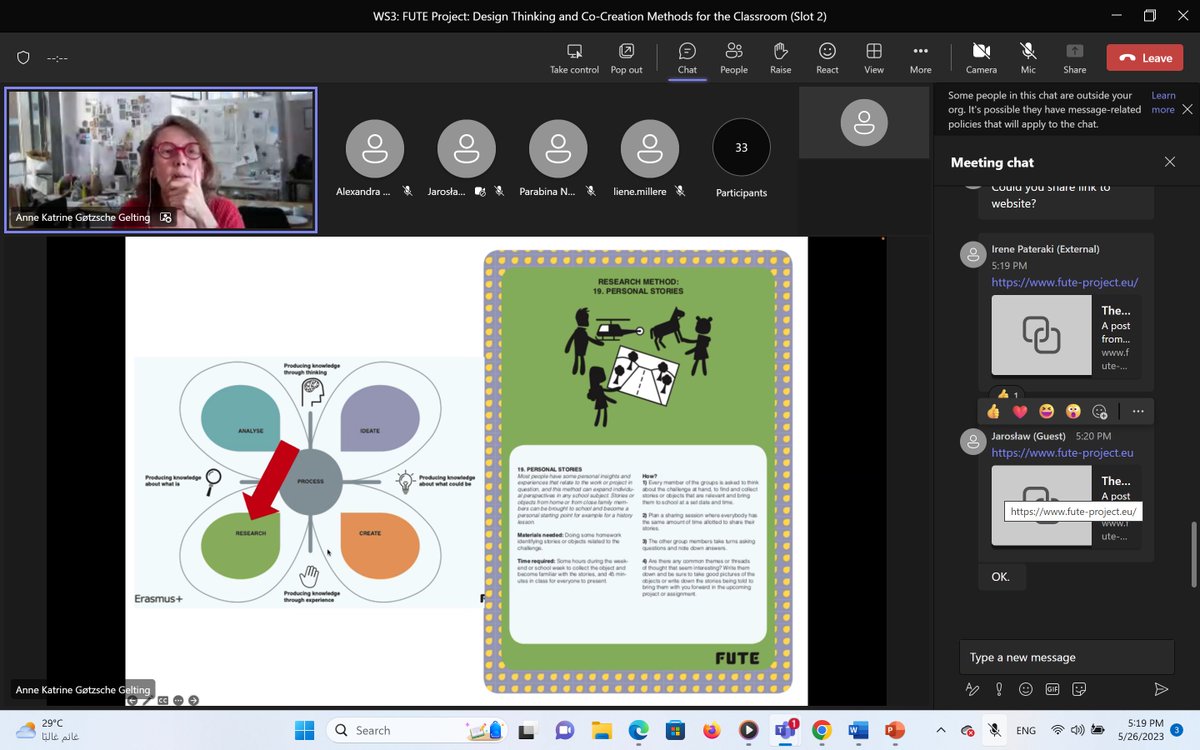1200x750 pixels.
Task: Expand hidden system tray icons
Action: click(940, 730)
